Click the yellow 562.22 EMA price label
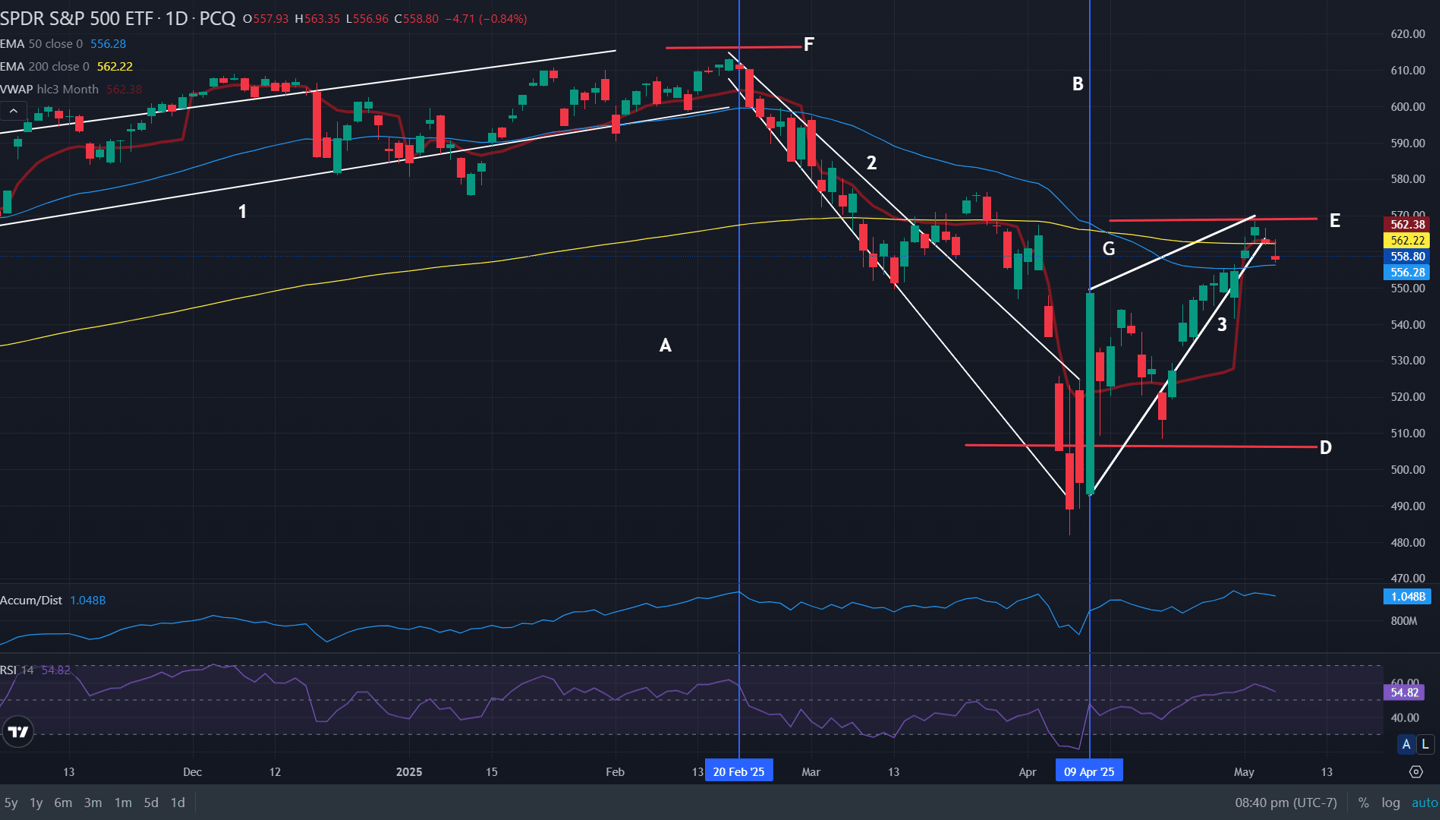The image size is (1440, 820). 1407,241
